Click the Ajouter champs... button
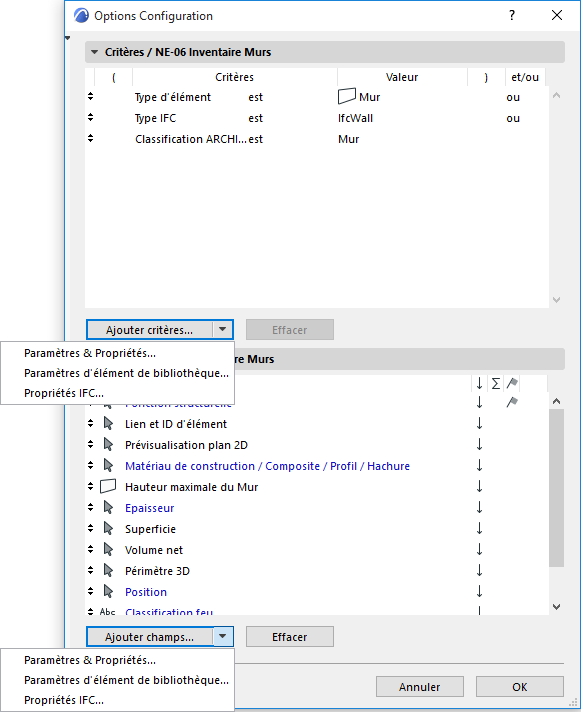 click(x=149, y=637)
